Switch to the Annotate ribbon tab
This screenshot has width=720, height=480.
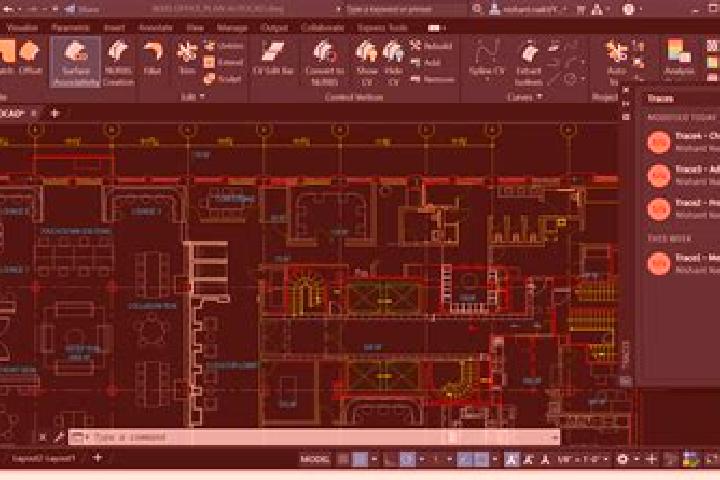click(x=155, y=28)
